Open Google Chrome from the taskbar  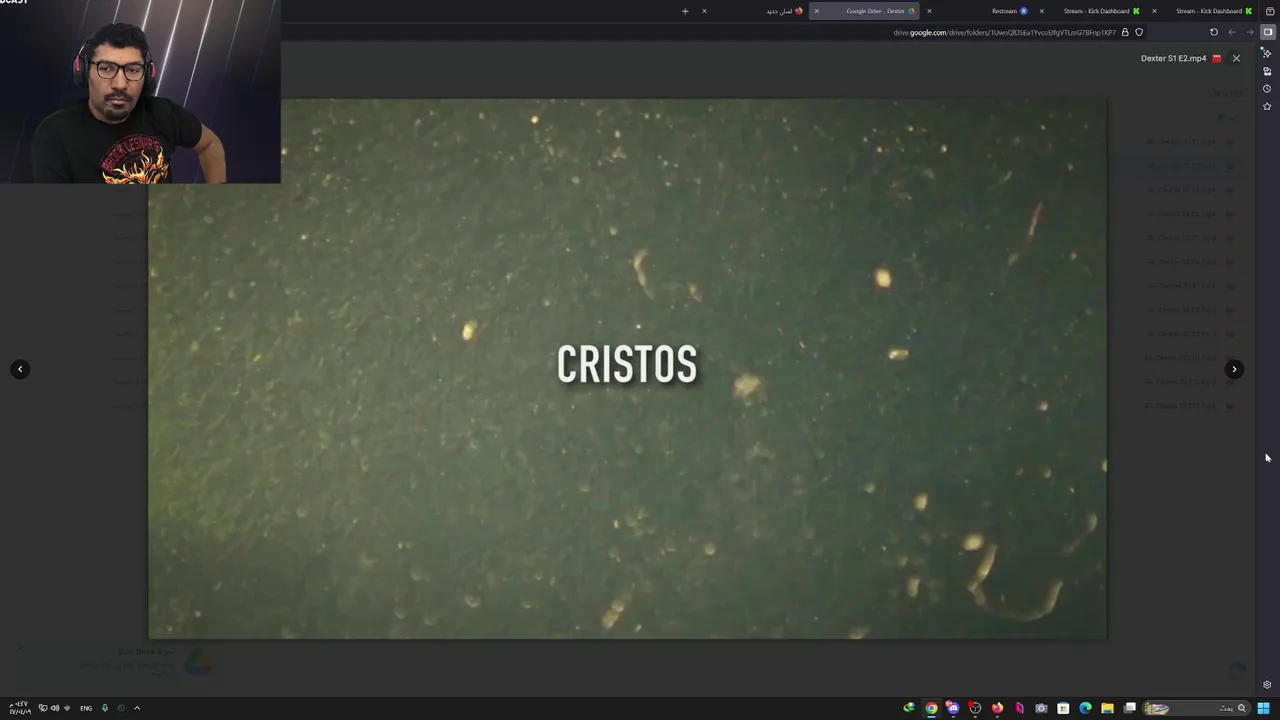pyautogui.click(x=931, y=708)
